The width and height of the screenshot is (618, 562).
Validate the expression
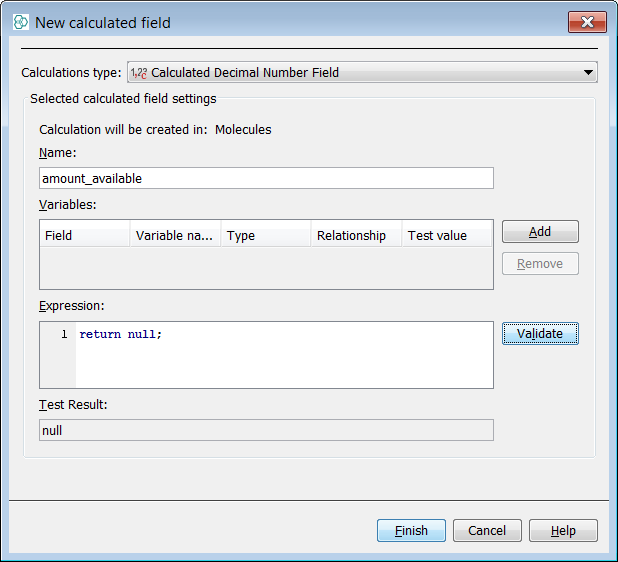click(540, 334)
